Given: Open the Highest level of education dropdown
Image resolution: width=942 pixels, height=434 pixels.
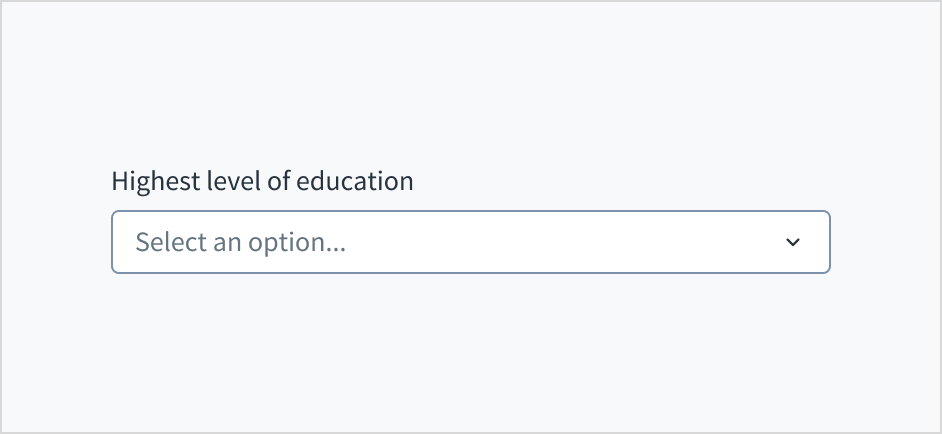Looking at the screenshot, I should (470, 242).
